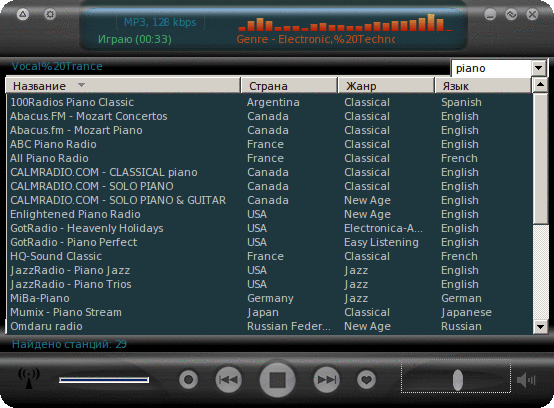Mute sound via speaker icon
Image resolution: width=554 pixels, height=408 pixels.
pos(526,380)
